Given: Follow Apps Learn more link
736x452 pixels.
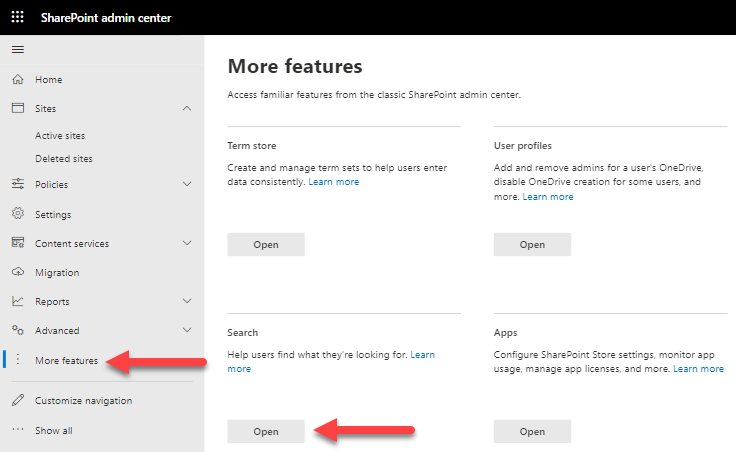Looking at the screenshot, I should [x=698, y=369].
